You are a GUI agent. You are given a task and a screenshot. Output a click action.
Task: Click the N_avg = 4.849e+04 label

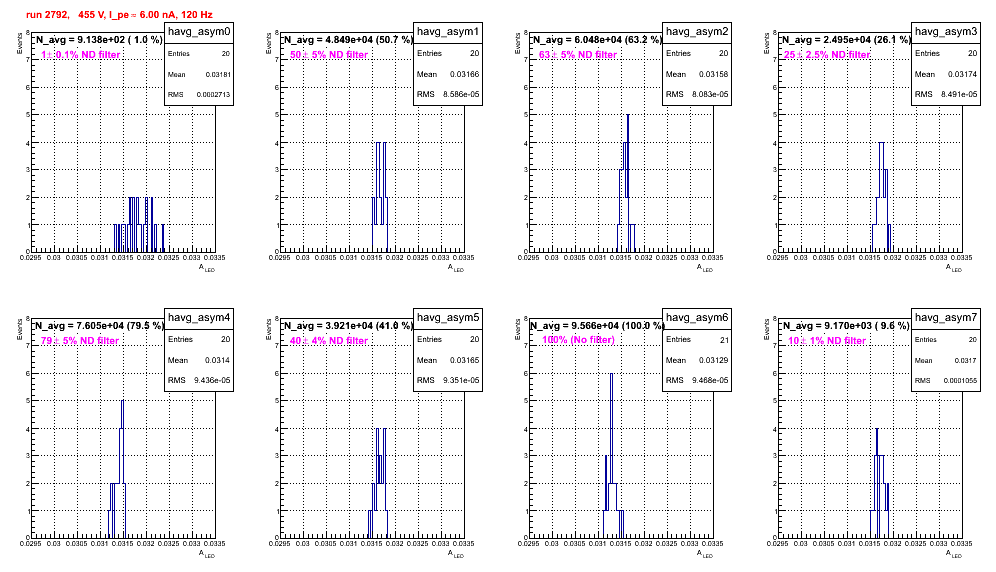pos(348,40)
